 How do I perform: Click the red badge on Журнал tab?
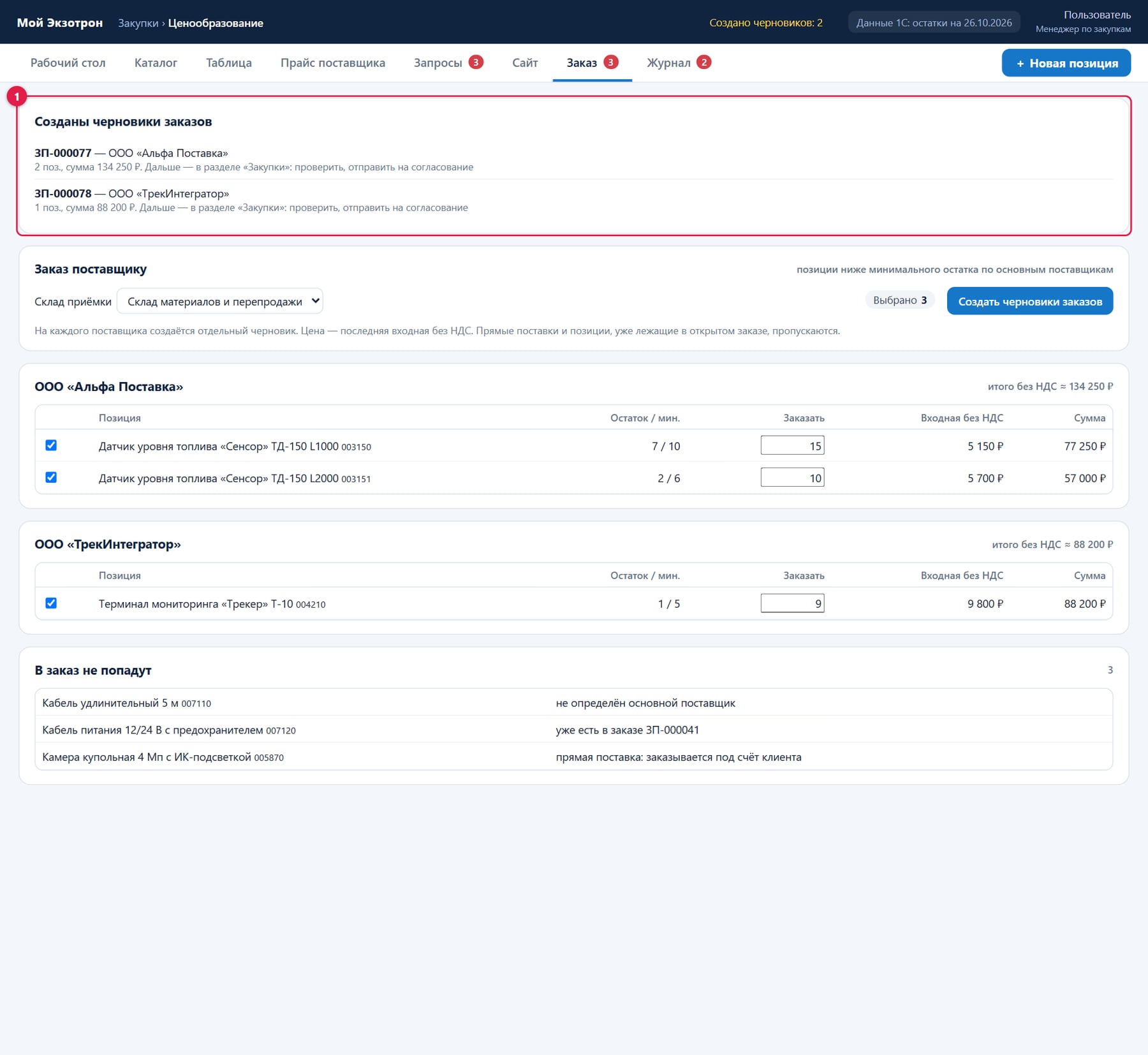[703, 62]
